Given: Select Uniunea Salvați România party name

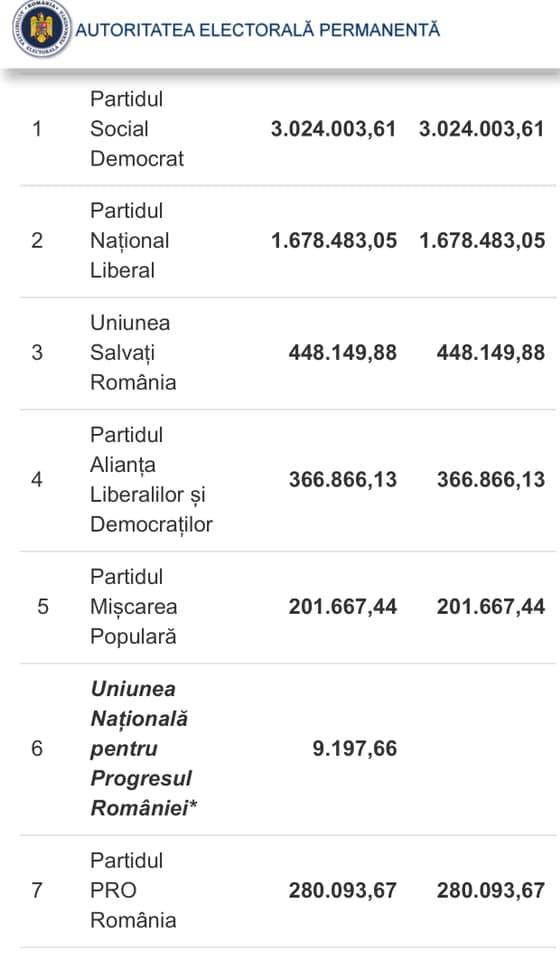Looking at the screenshot, I should coord(133,353).
